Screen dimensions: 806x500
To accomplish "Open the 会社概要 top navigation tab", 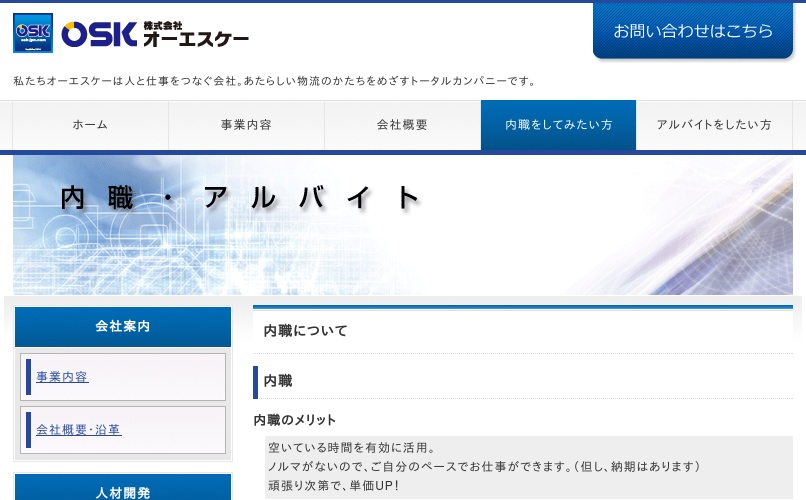I will (402, 125).
